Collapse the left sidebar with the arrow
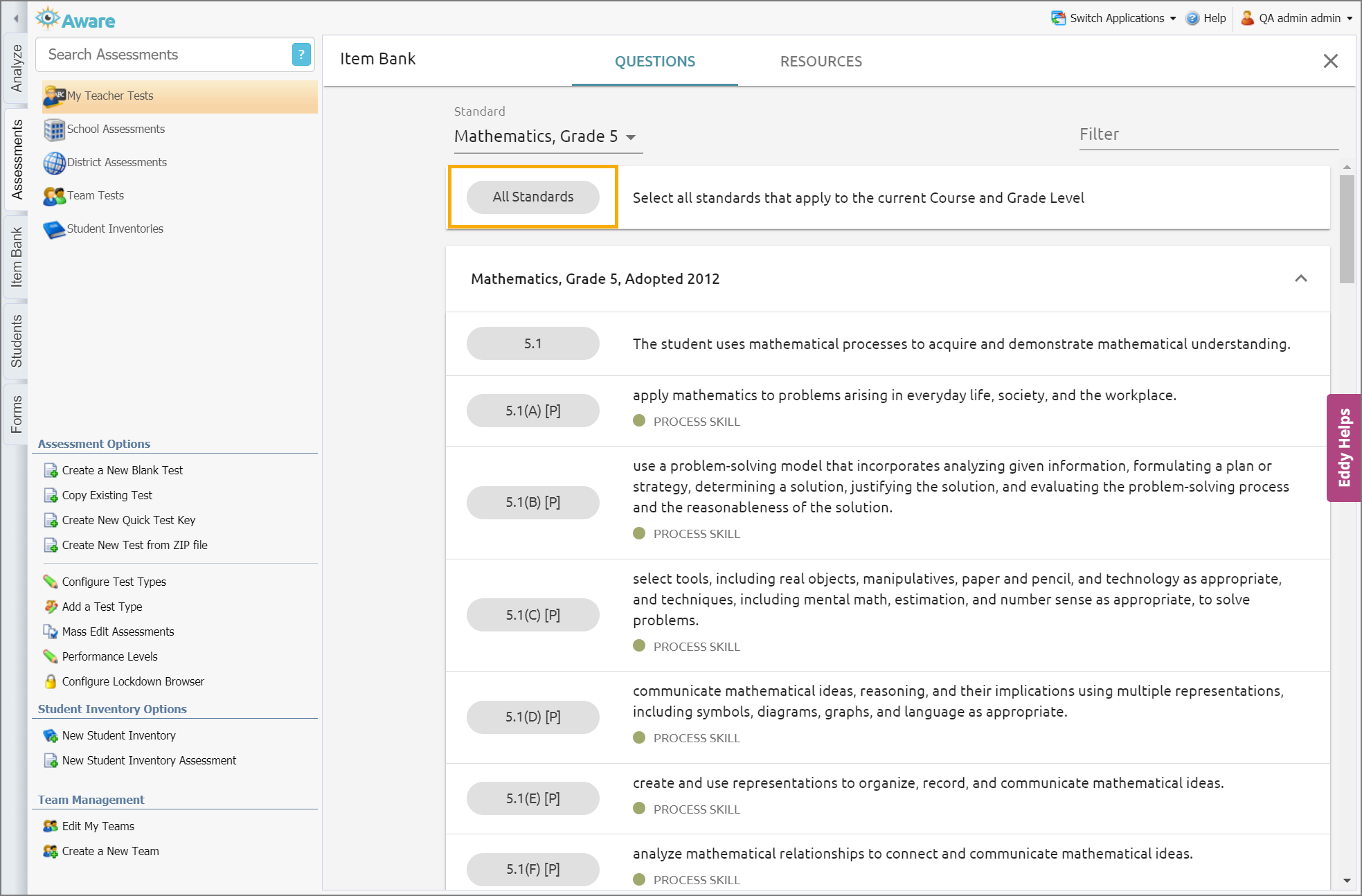 point(16,19)
